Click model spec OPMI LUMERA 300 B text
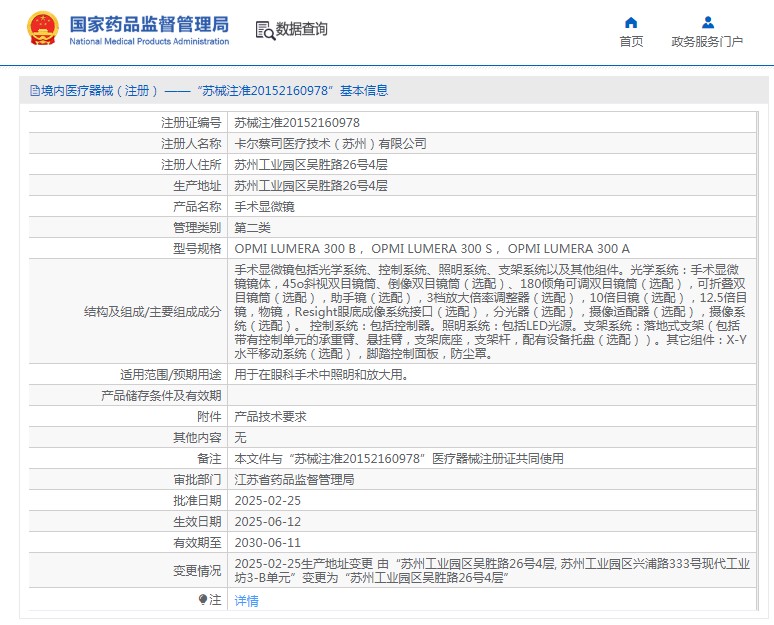This screenshot has width=774, height=625. (295, 248)
